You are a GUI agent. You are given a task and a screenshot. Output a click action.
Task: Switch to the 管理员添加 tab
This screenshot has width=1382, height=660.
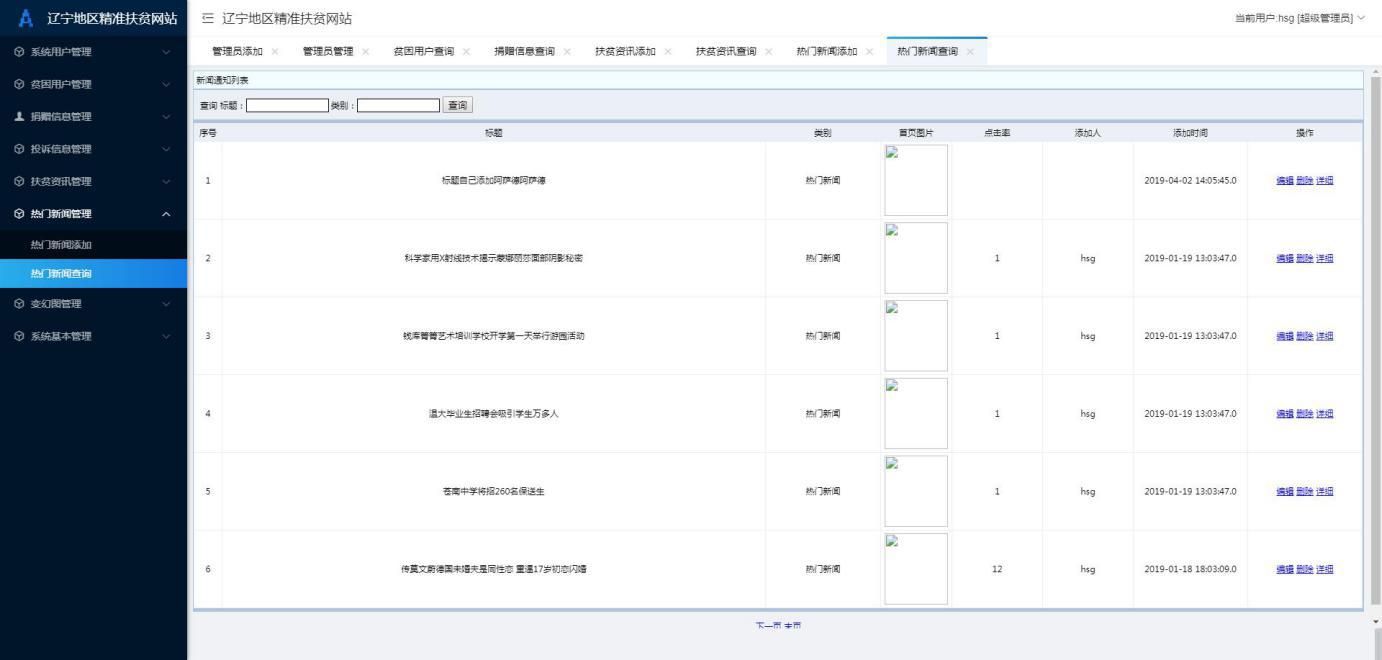coord(237,52)
